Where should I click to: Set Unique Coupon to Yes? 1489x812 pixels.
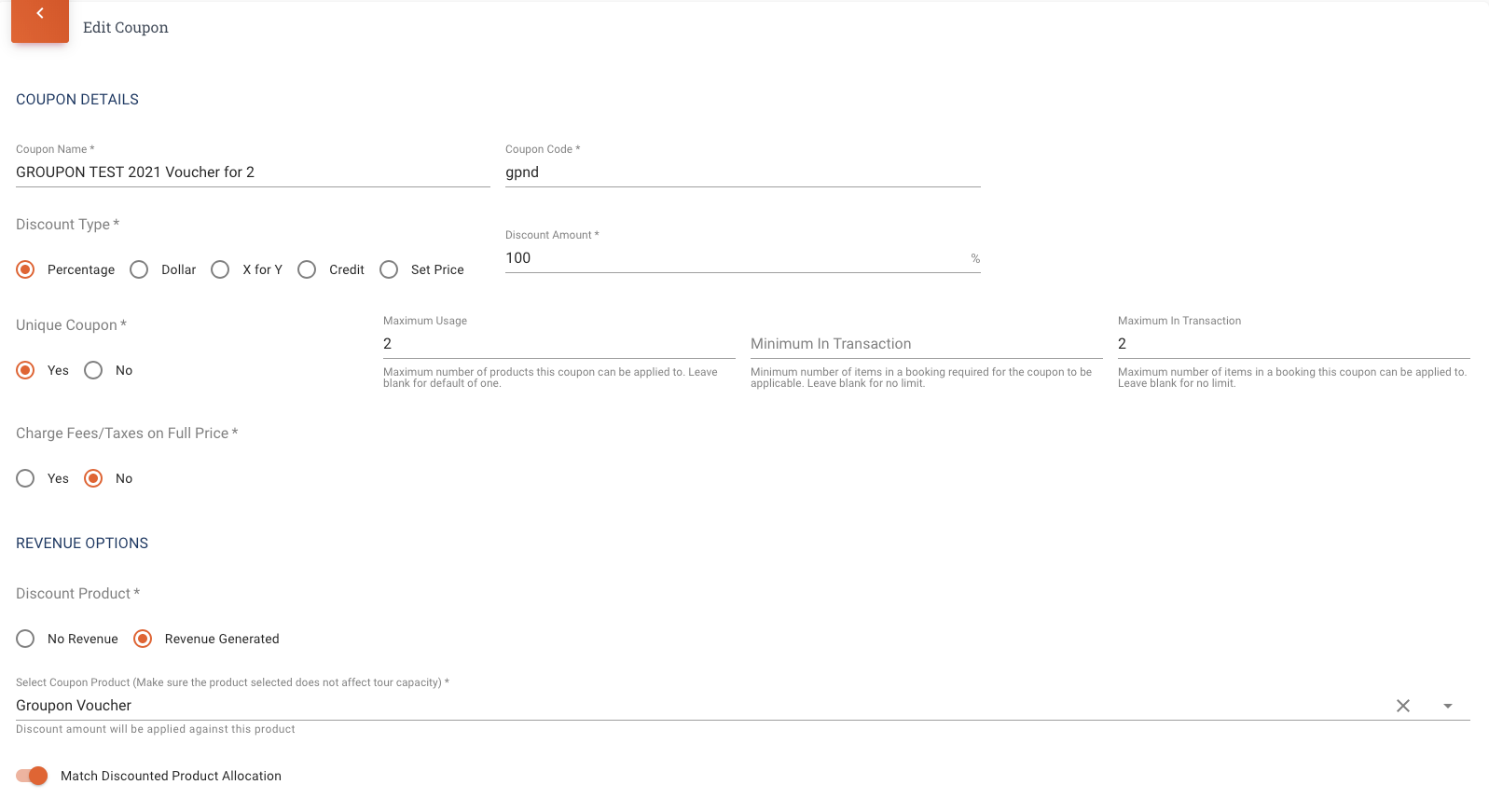pyautogui.click(x=25, y=370)
